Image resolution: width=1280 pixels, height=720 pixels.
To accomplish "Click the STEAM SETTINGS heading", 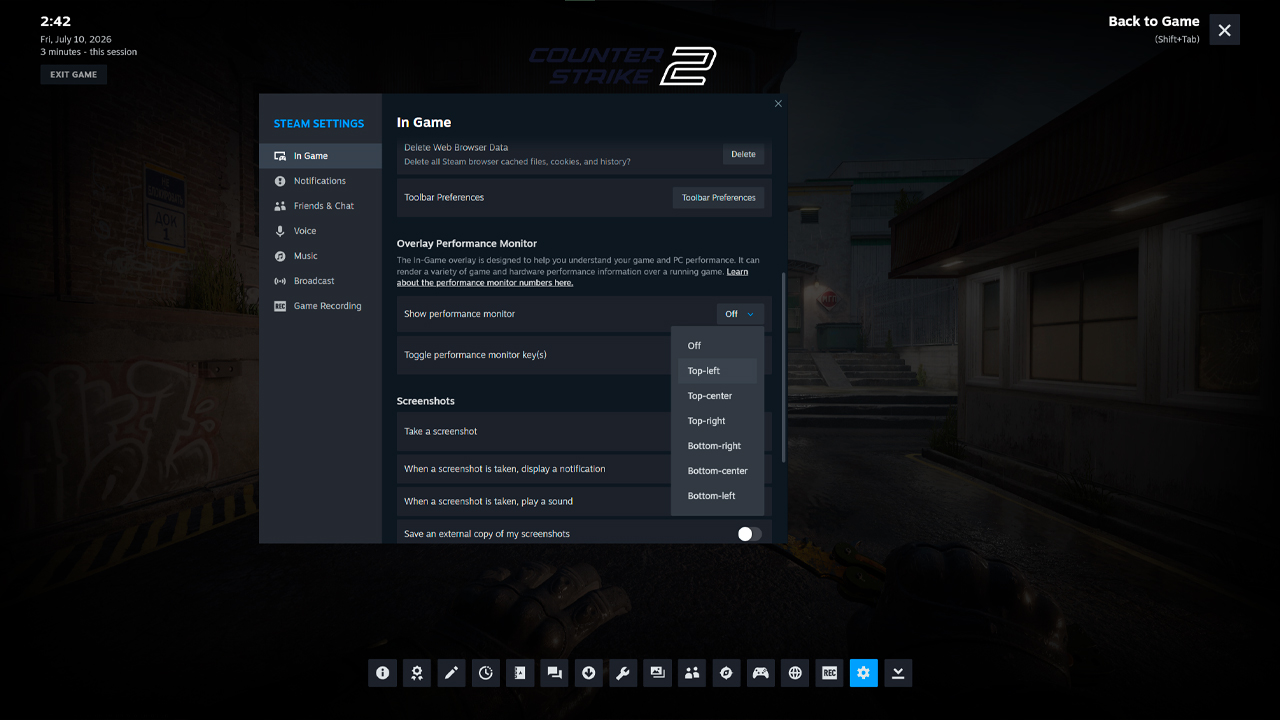I will 319,124.
